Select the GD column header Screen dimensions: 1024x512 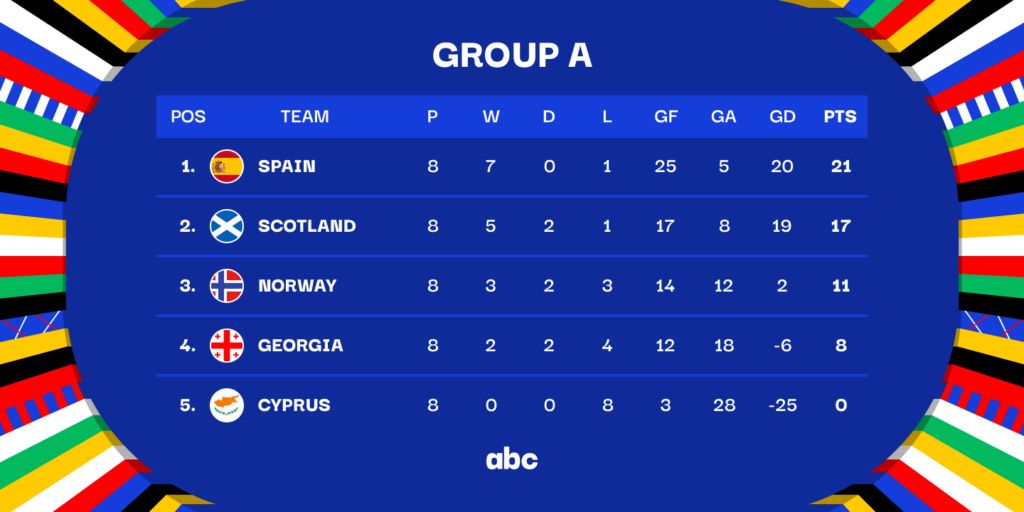pyautogui.click(x=783, y=116)
